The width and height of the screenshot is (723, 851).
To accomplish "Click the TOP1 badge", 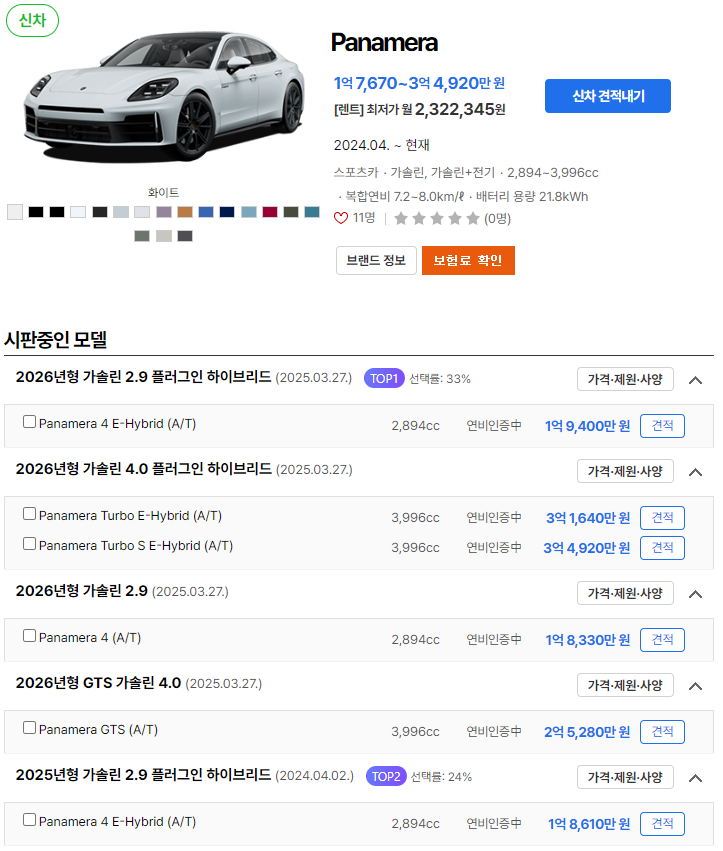I will pos(384,378).
